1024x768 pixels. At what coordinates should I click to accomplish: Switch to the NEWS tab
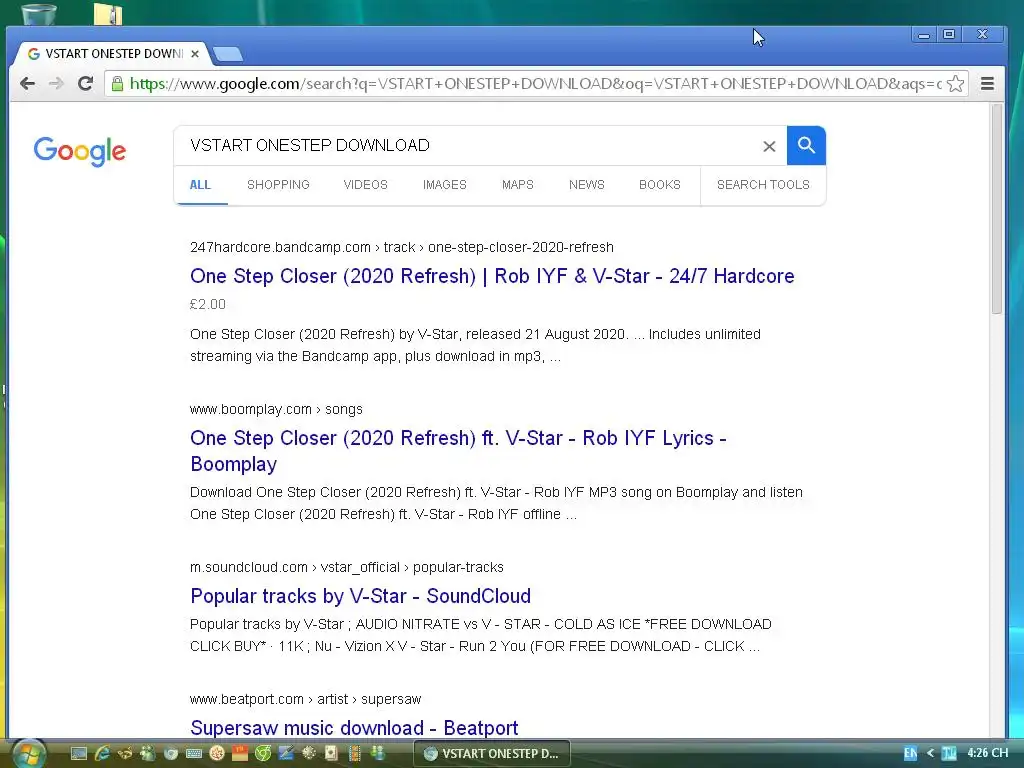click(x=586, y=185)
